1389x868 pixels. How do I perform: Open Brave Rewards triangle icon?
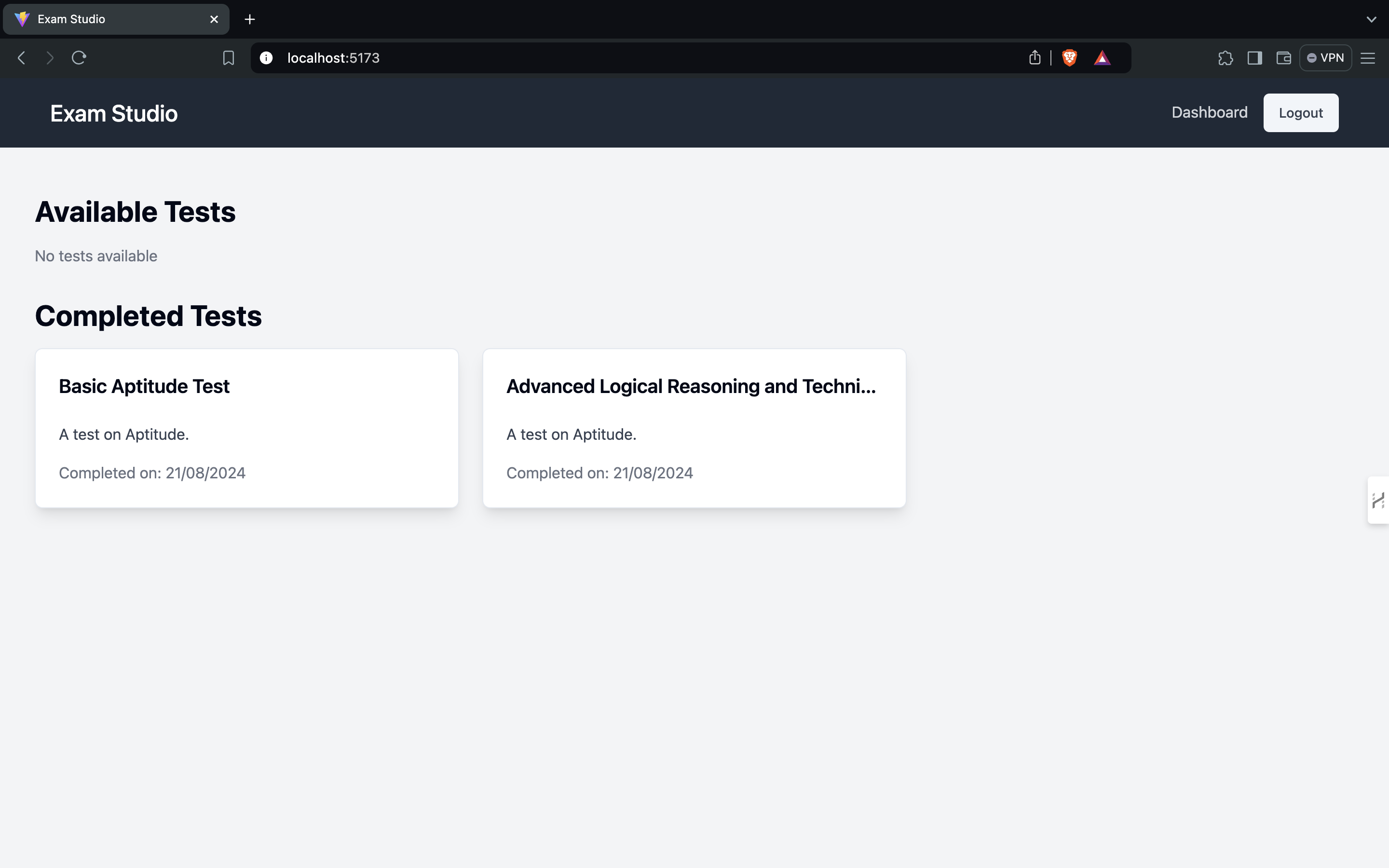(1102, 58)
